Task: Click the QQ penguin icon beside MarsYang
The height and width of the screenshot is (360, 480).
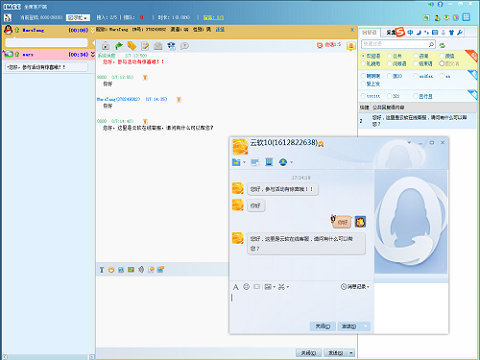Action: [x=8, y=30]
